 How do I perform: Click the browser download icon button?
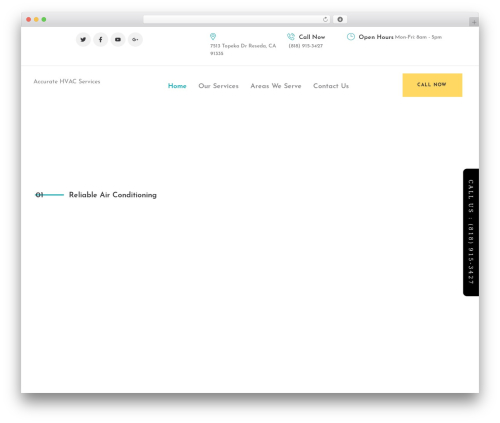(x=340, y=20)
